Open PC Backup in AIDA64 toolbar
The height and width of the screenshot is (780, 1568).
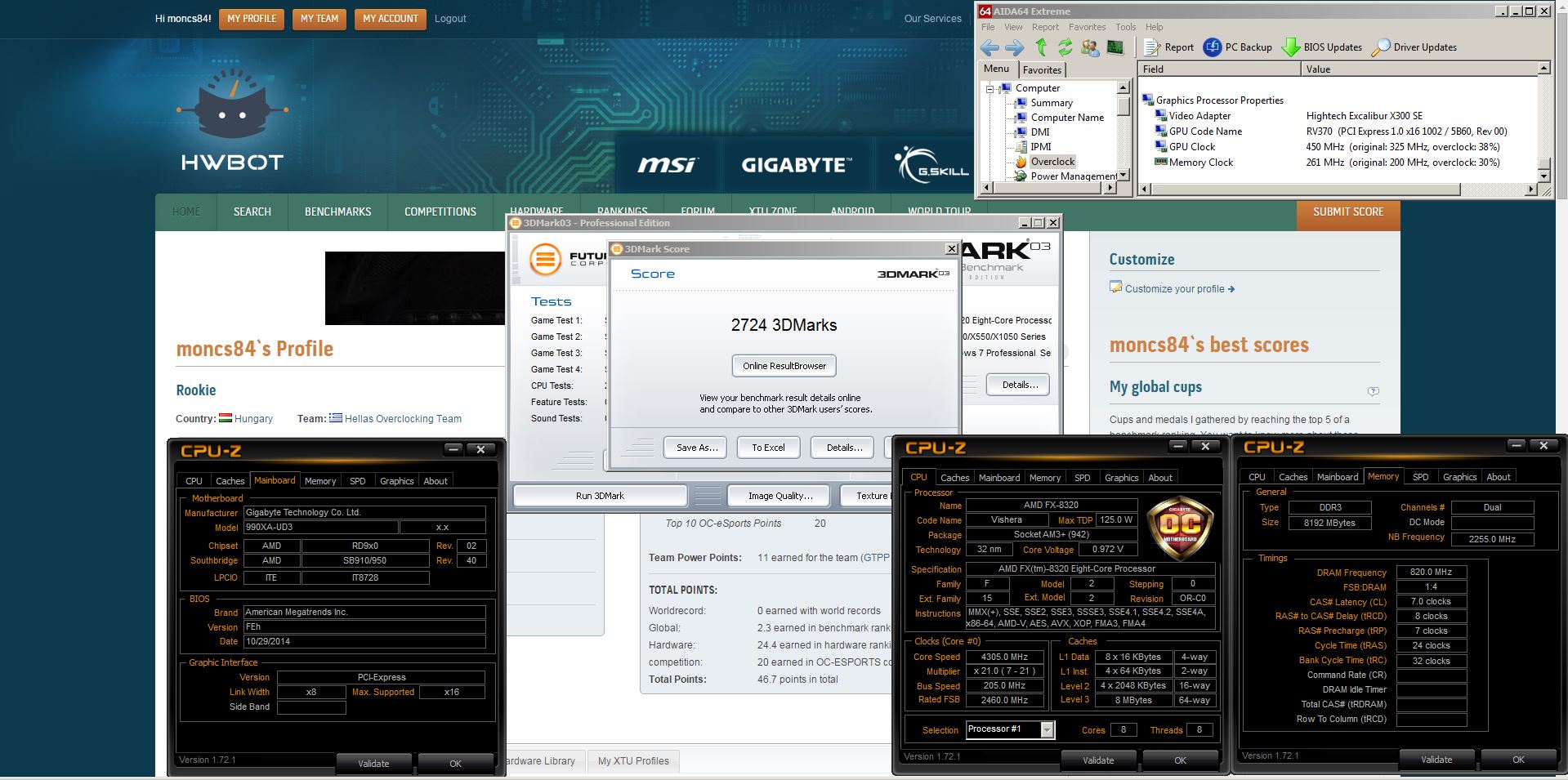[1238, 47]
